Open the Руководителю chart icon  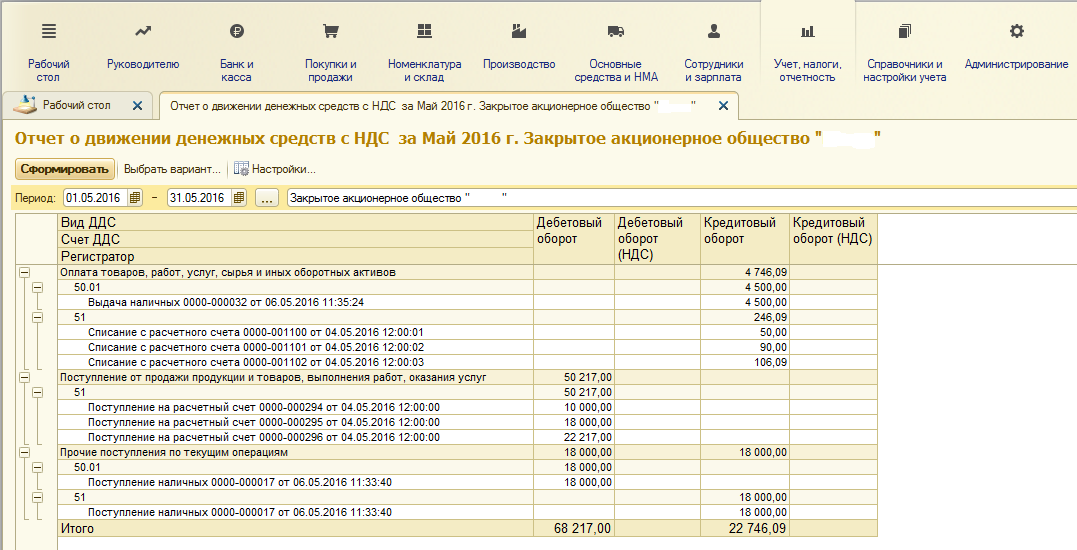click(x=143, y=31)
